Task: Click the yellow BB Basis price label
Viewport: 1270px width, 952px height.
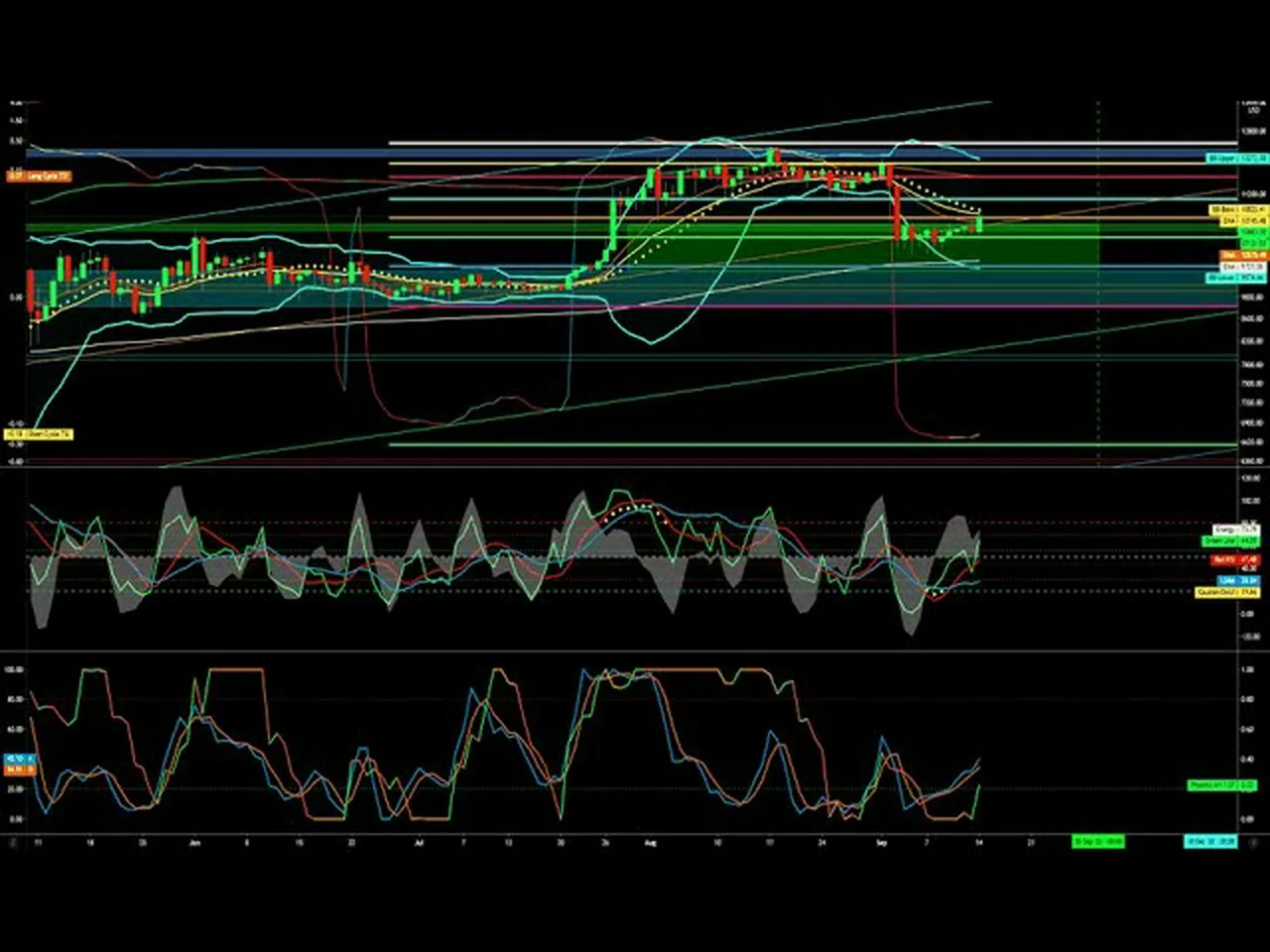Action: click(x=1239, y=211)
